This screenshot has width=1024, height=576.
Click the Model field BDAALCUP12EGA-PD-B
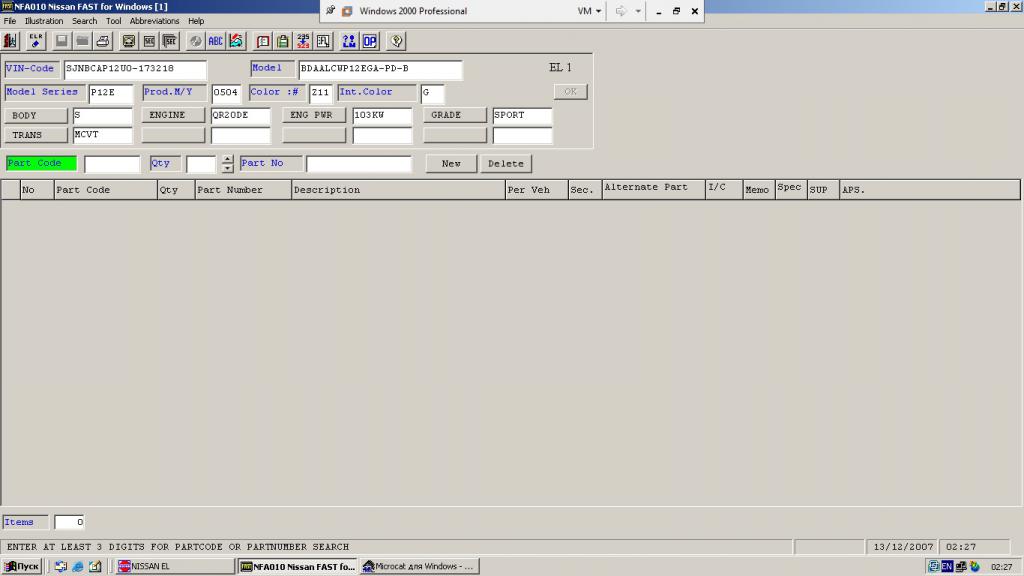pos(381,69)
